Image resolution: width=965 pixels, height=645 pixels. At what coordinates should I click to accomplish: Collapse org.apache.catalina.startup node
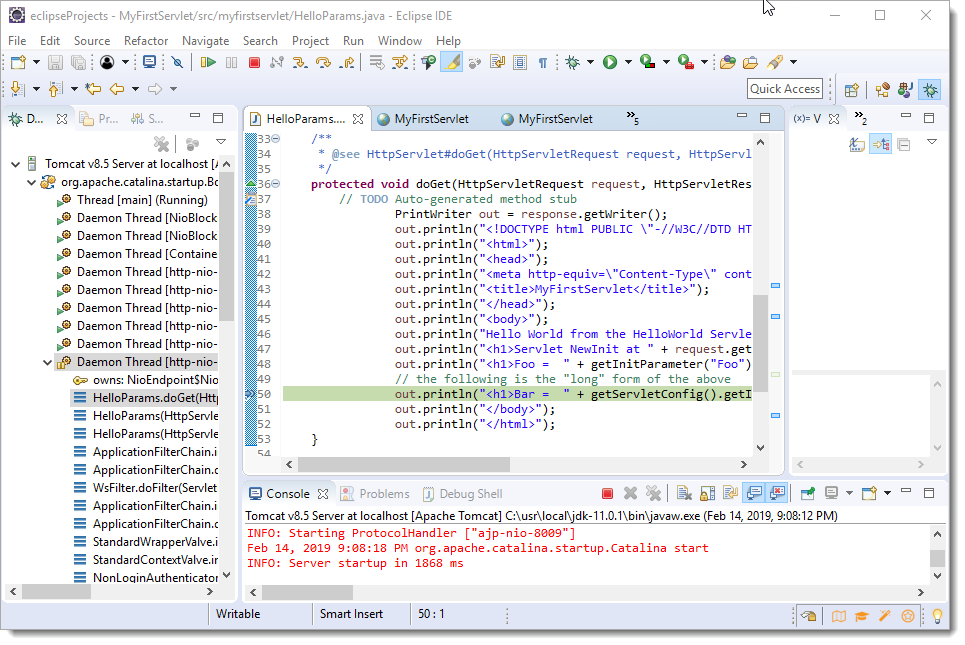[x=32, y=182]
